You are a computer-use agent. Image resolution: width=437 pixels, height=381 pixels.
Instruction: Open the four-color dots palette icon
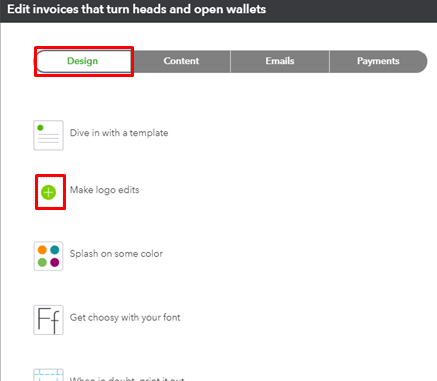click(x=48, y=256)
